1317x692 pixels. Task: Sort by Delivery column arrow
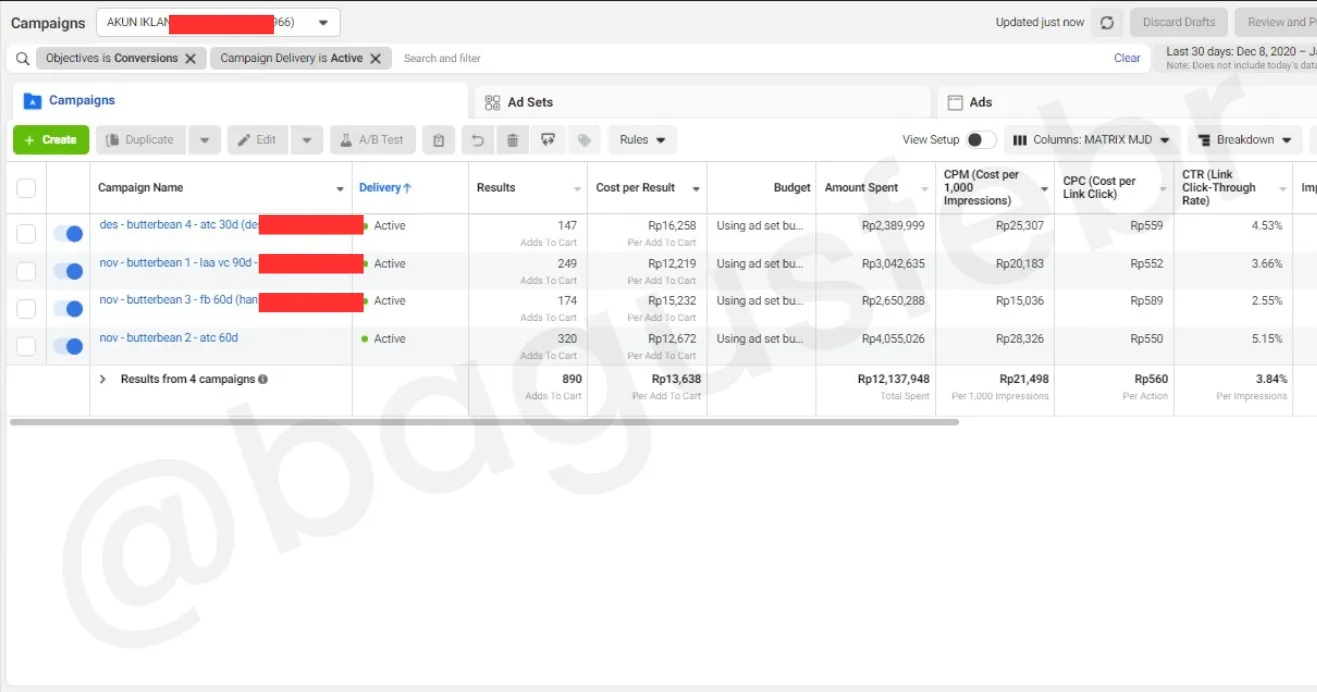coord(407,188)
